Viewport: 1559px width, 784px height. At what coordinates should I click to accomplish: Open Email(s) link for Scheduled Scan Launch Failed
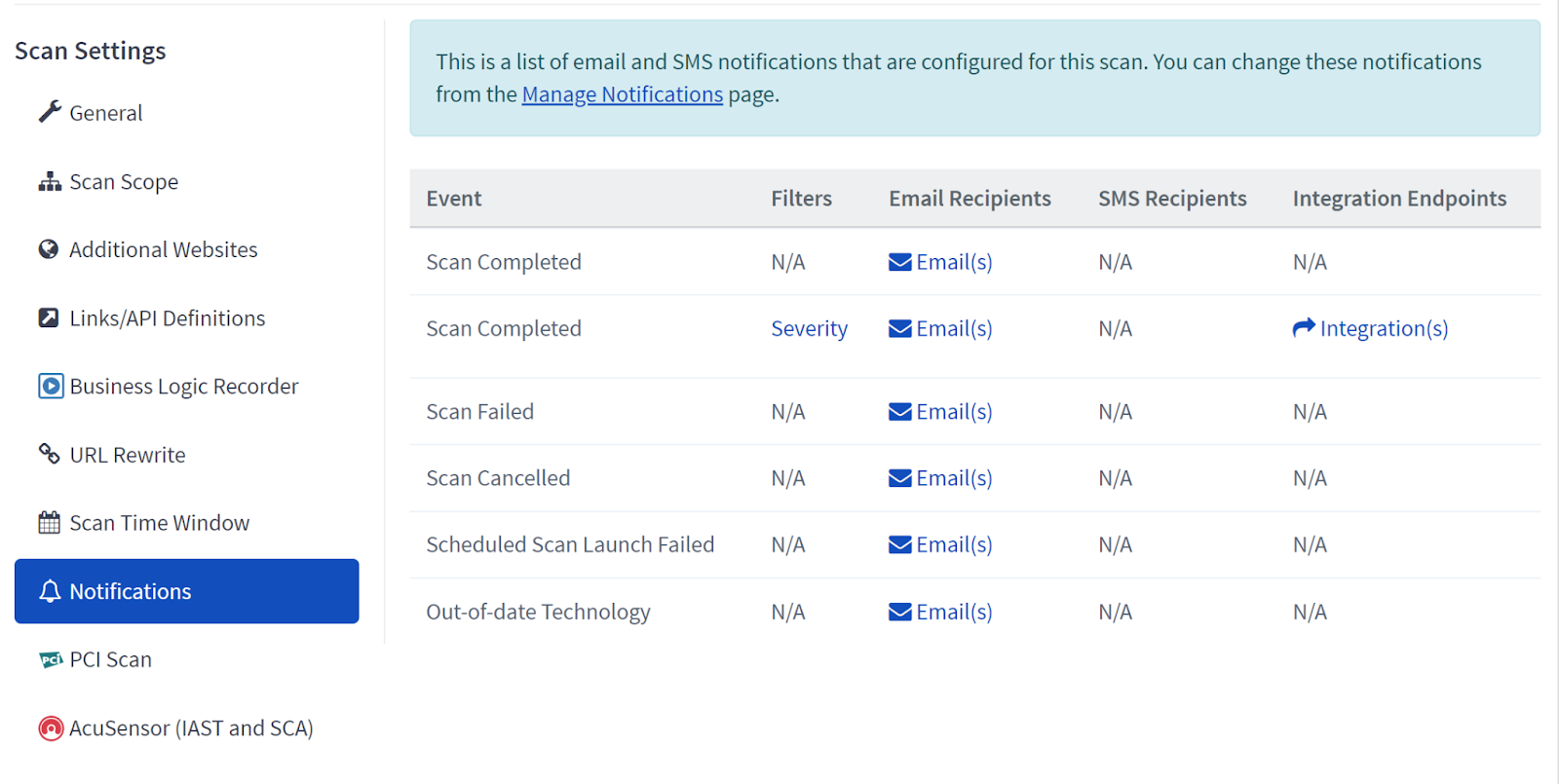pyautogui.click(x=954, y=544)
